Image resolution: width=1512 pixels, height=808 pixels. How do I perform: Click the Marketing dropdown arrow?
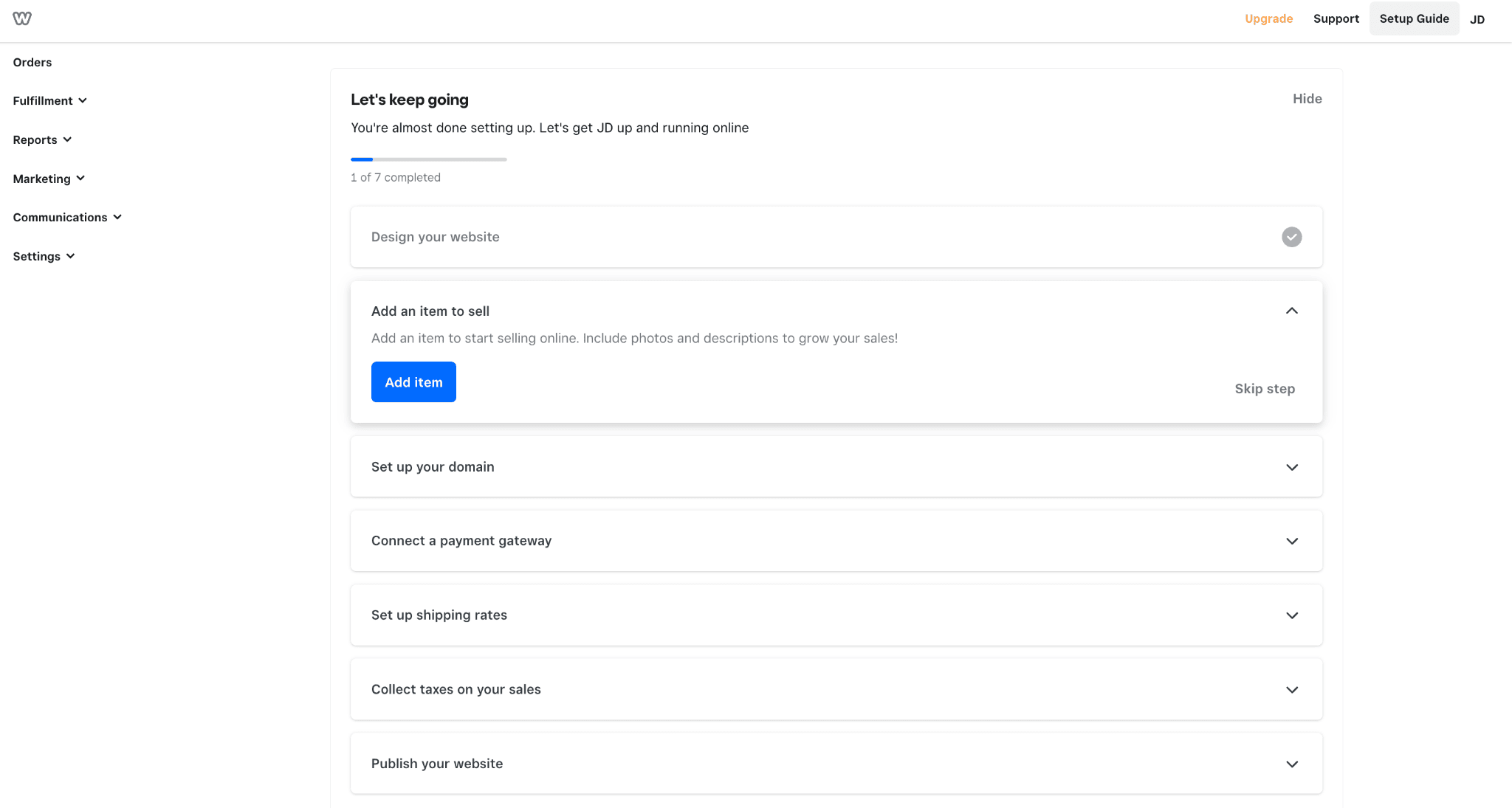(x=80, y=178)
